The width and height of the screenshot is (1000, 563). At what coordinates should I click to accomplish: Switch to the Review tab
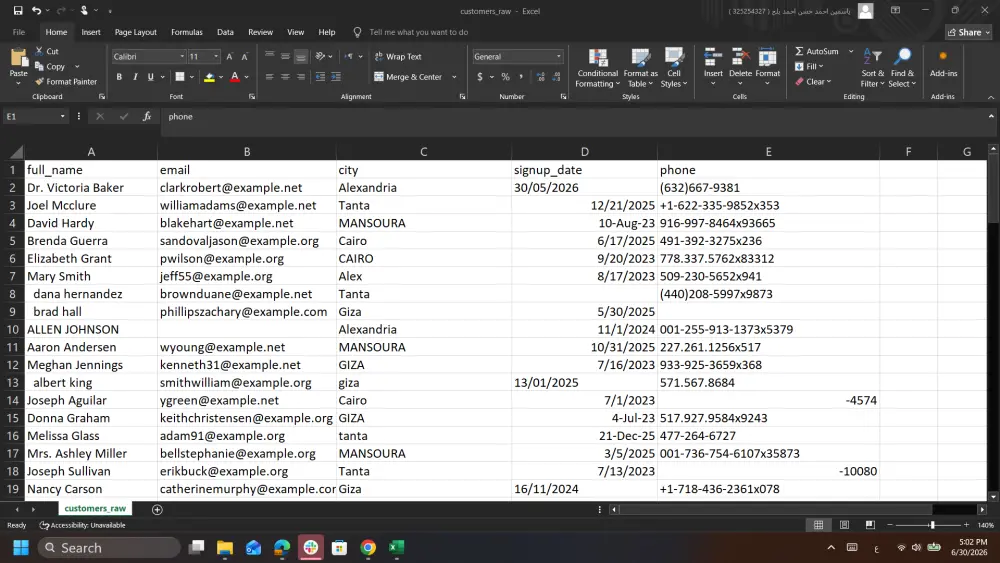tap(260, 32)
